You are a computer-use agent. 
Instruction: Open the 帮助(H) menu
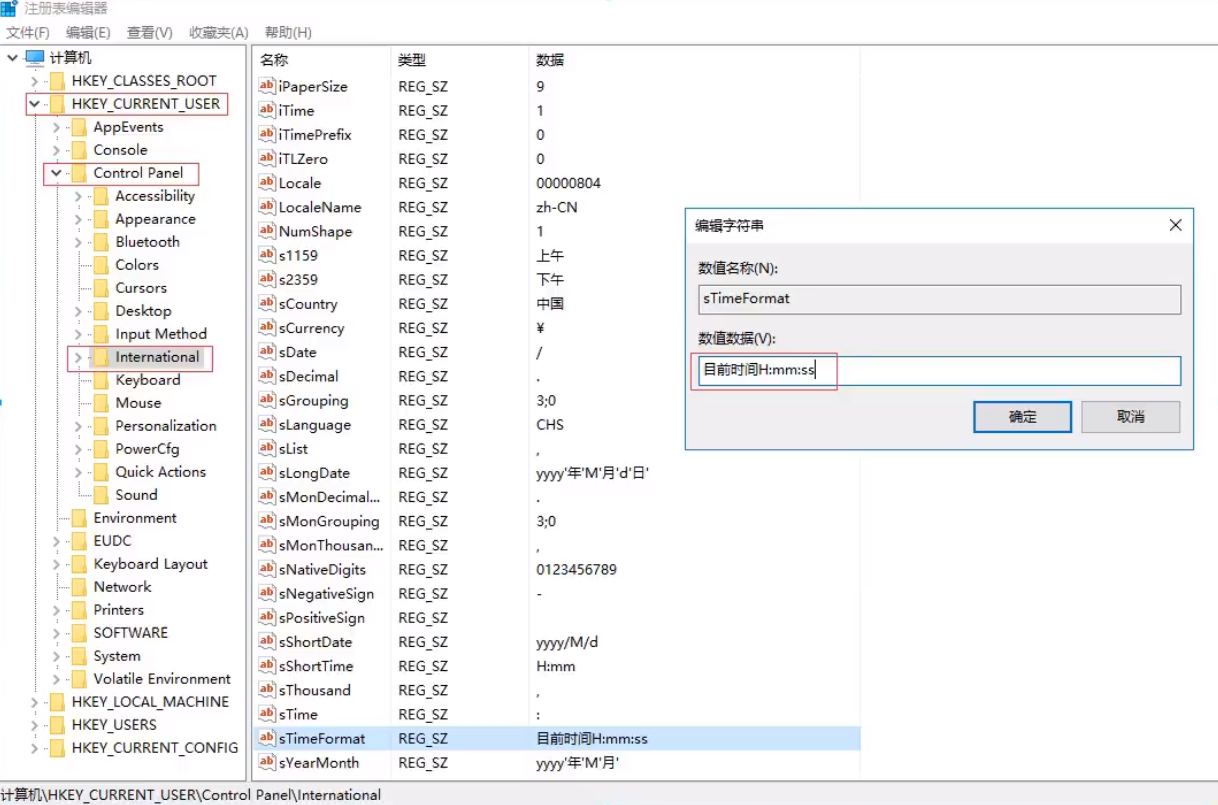click(x=288, y=33)
